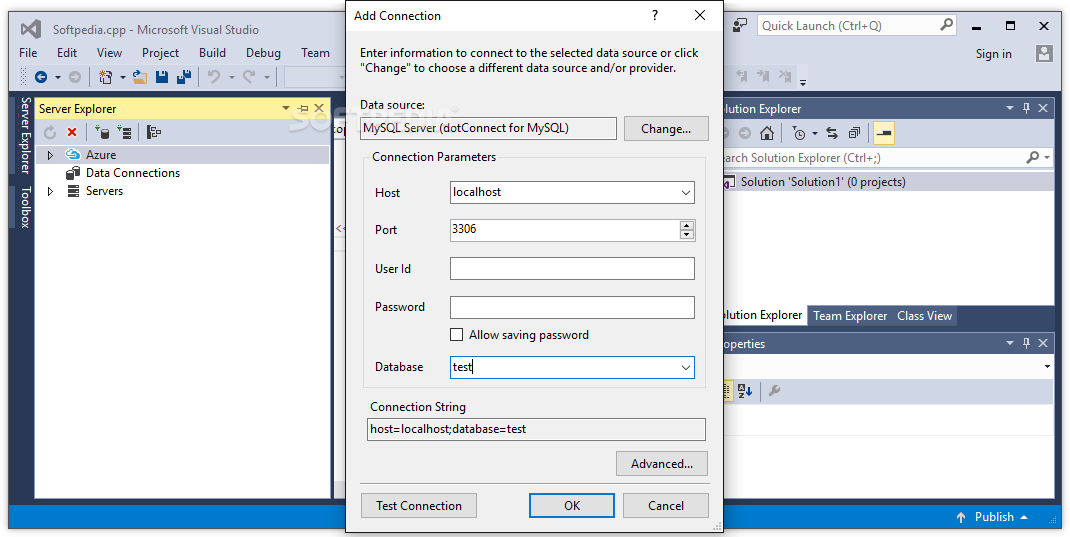Toggle auto-hide pin on Properties panel

point(1026,343)
